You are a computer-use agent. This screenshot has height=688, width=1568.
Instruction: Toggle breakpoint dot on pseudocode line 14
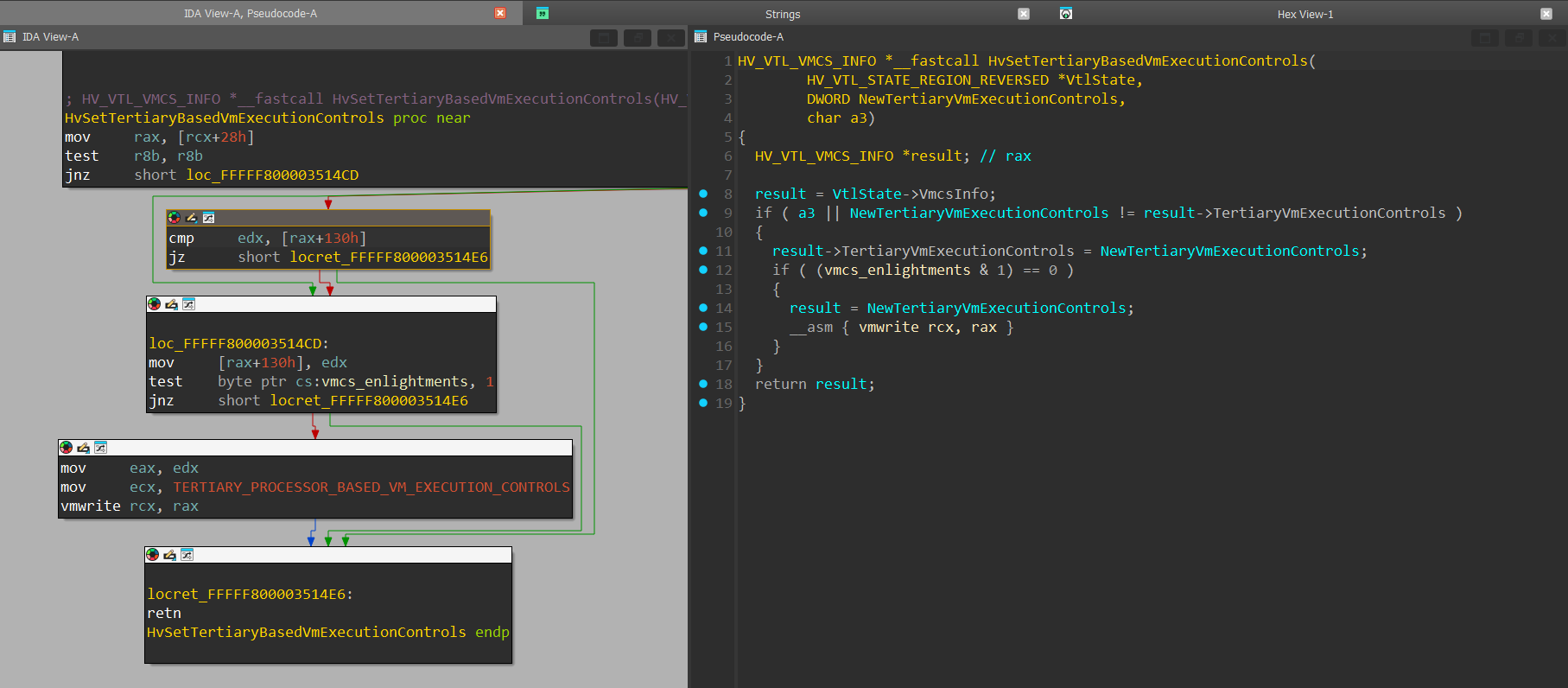(x=703, y=308)
